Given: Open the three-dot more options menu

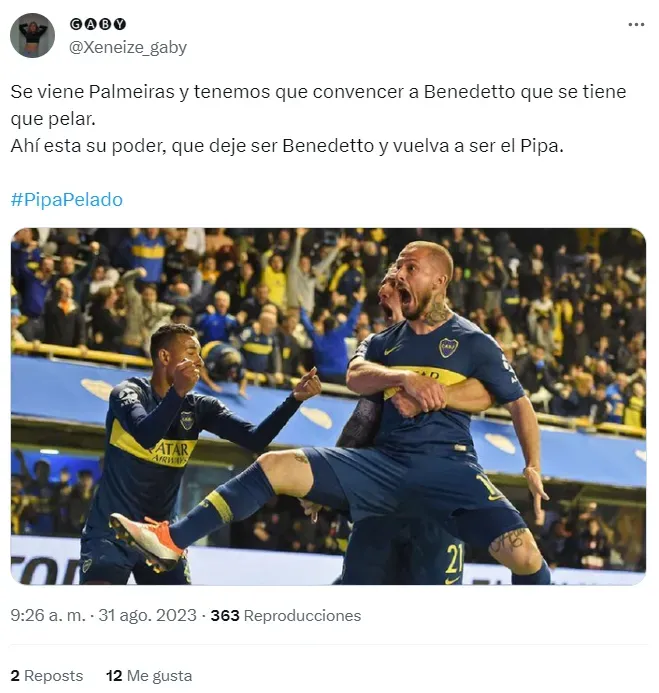Looking at the screenshot, I should [x=636, y=24].
